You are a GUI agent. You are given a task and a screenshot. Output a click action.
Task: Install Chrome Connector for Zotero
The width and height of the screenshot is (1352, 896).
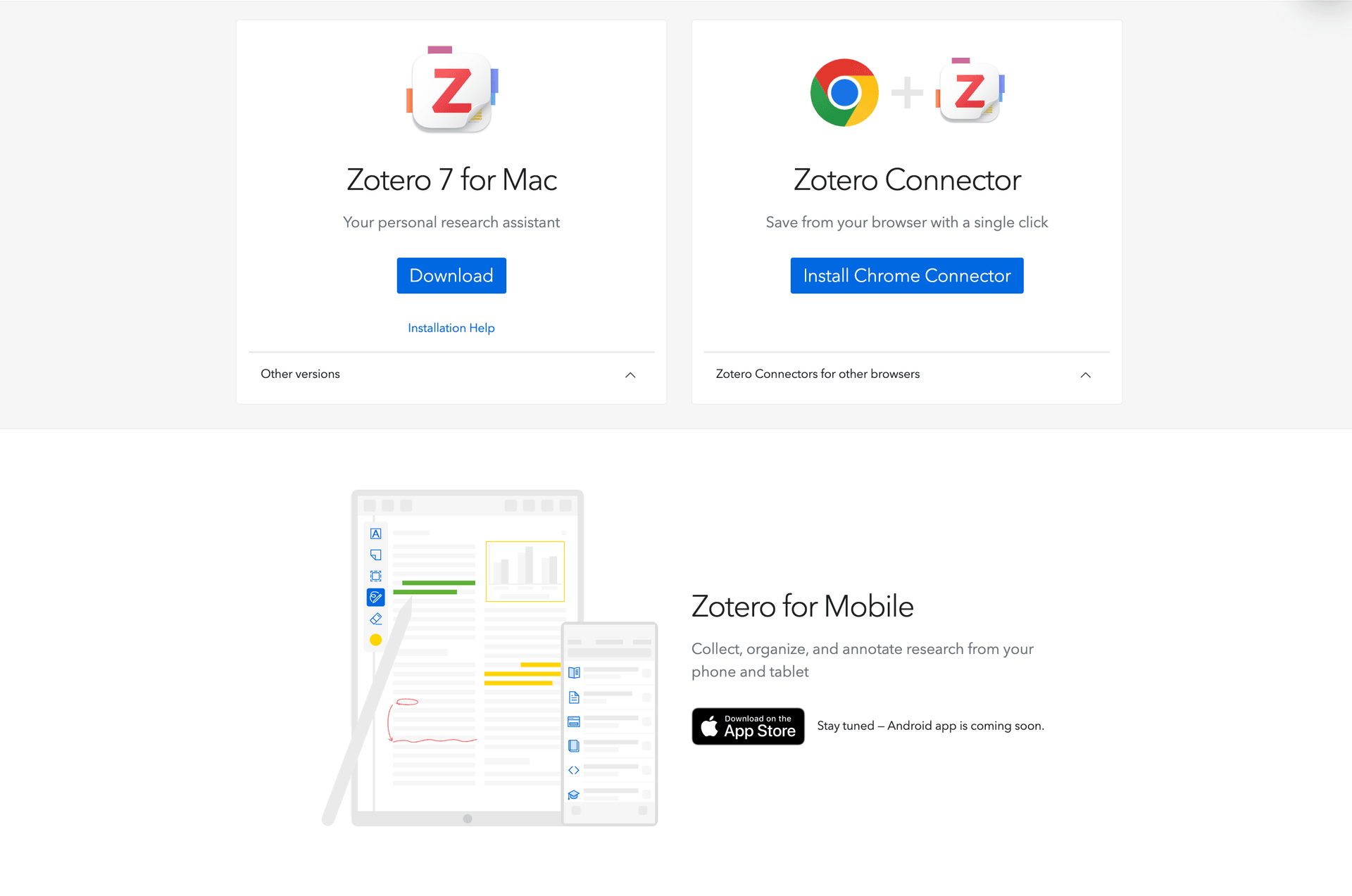click(x=907, y=276)
